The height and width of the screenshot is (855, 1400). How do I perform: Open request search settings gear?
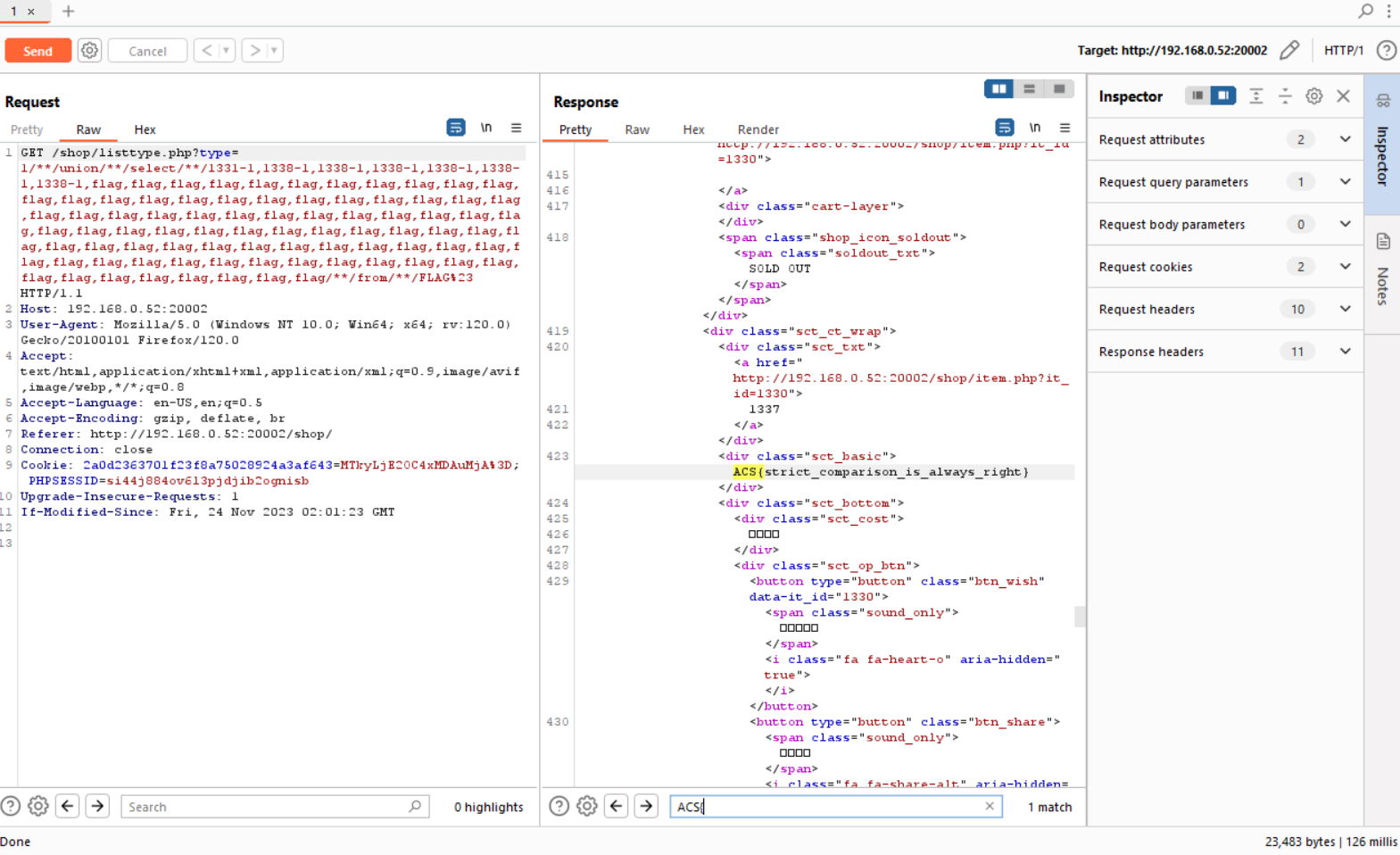tap(38, 806)
